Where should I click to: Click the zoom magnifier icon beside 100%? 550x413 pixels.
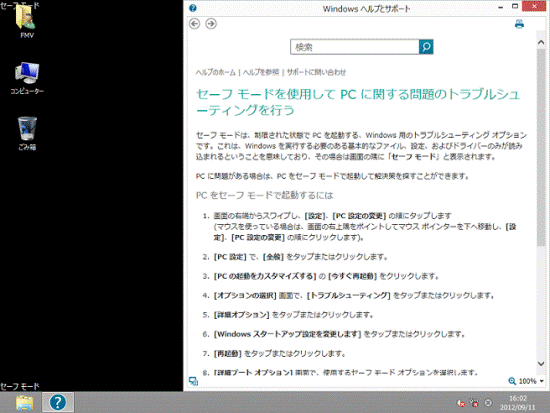pos(512,381)
